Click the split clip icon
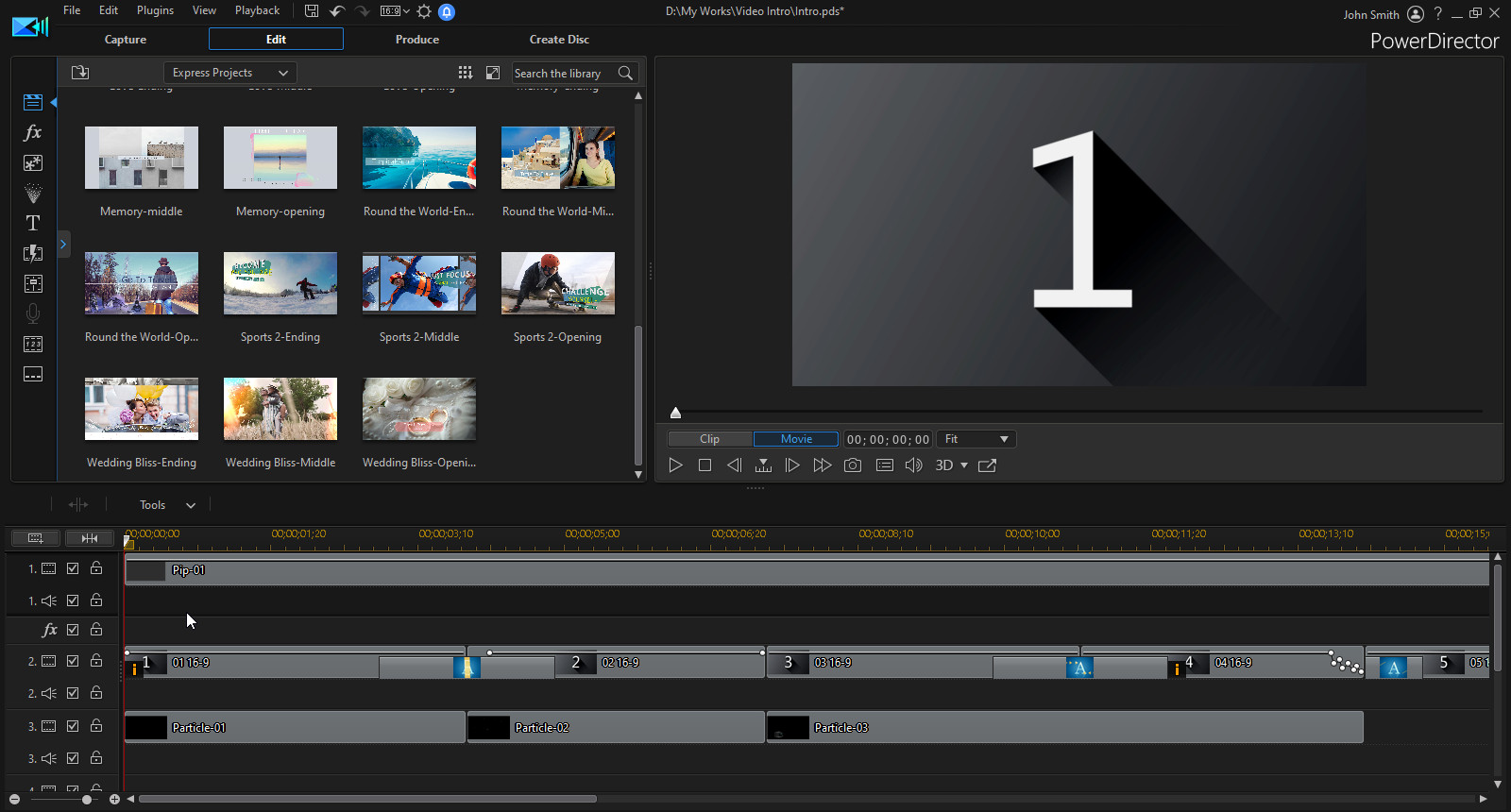 point(78,505)
